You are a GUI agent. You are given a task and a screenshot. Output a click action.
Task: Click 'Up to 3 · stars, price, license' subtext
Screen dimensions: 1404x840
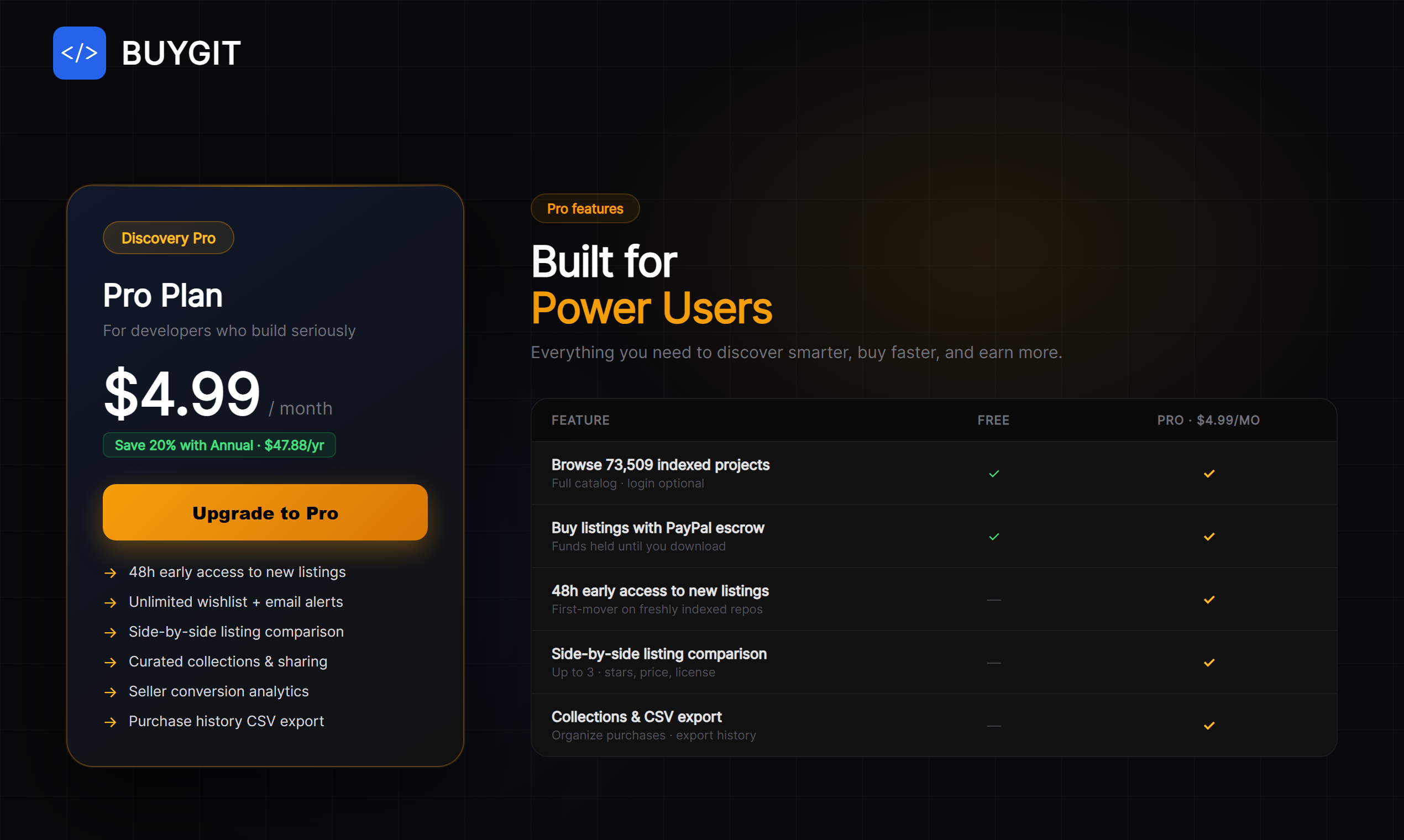pos(633,672)
